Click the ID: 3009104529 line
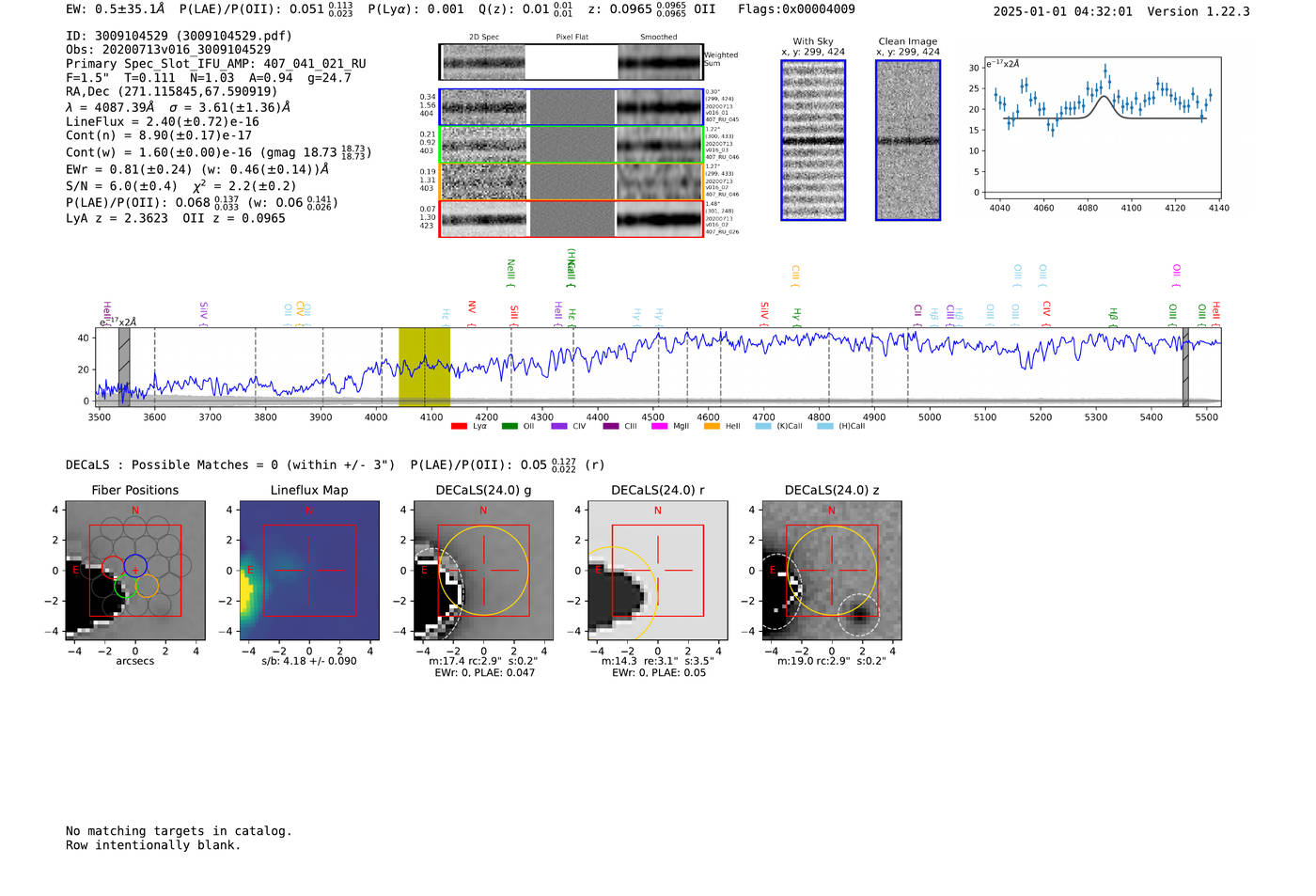Screen dimensions: 1316x896 pos(179,36)
